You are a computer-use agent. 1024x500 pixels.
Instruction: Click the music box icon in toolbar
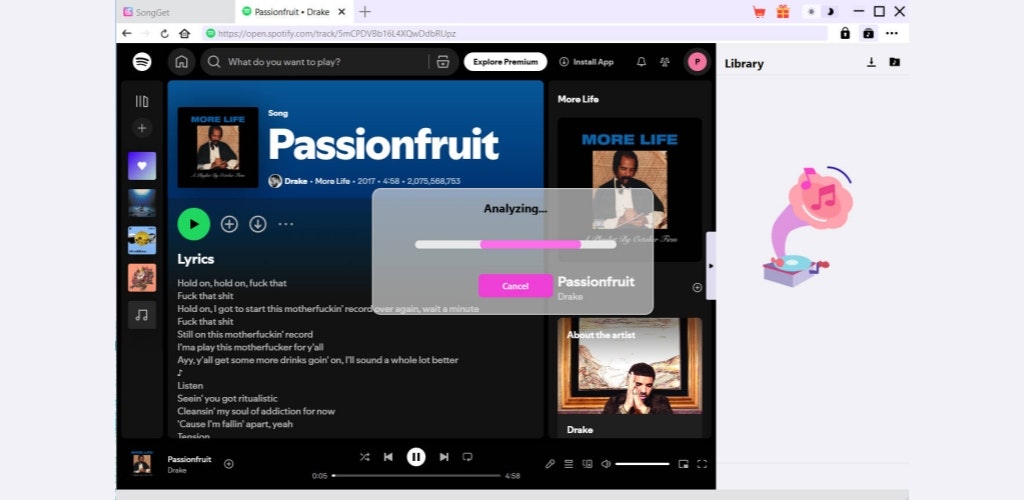tap(868, 33)
